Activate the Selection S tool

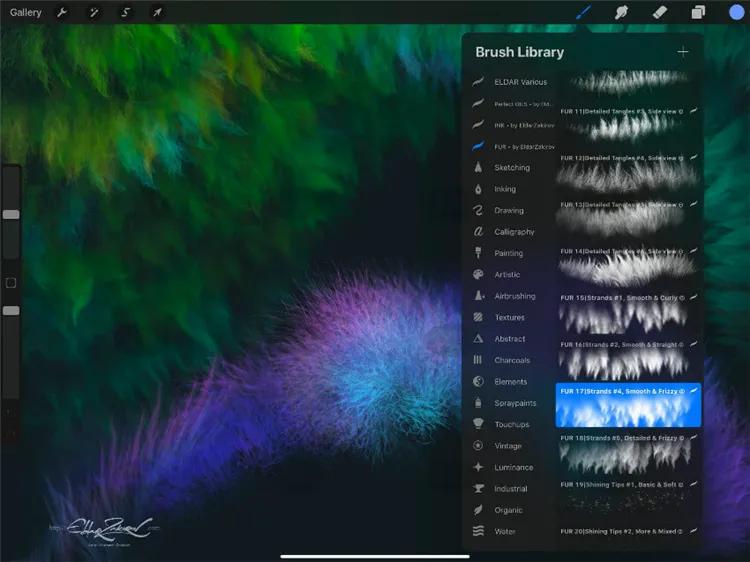125,12
